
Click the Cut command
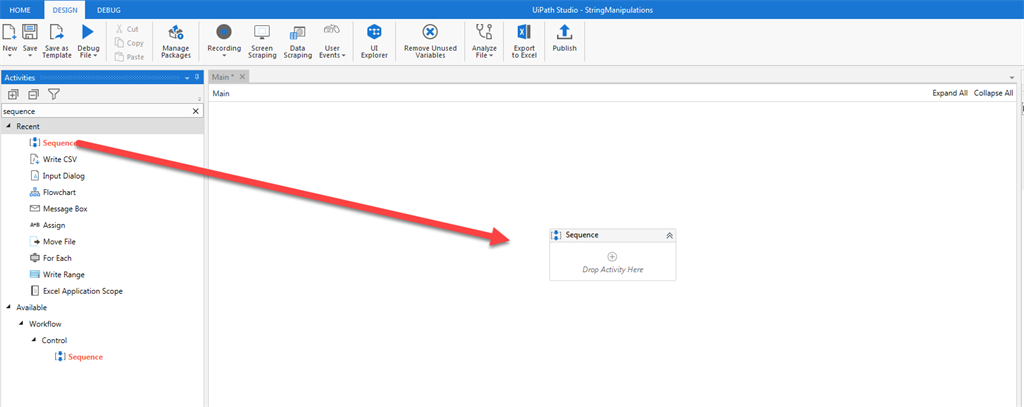click(127, 29)
